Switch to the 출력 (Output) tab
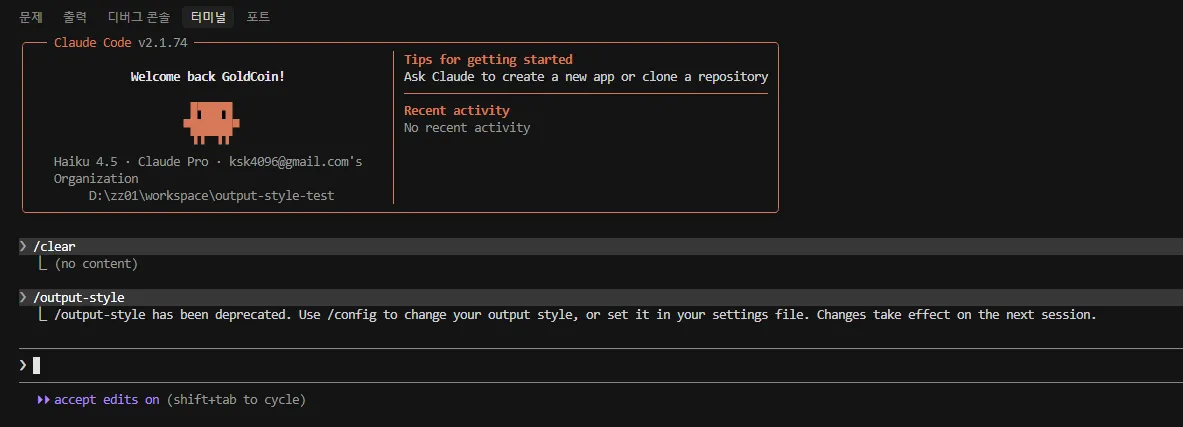1183x427 pixels. tap(75, 17)
